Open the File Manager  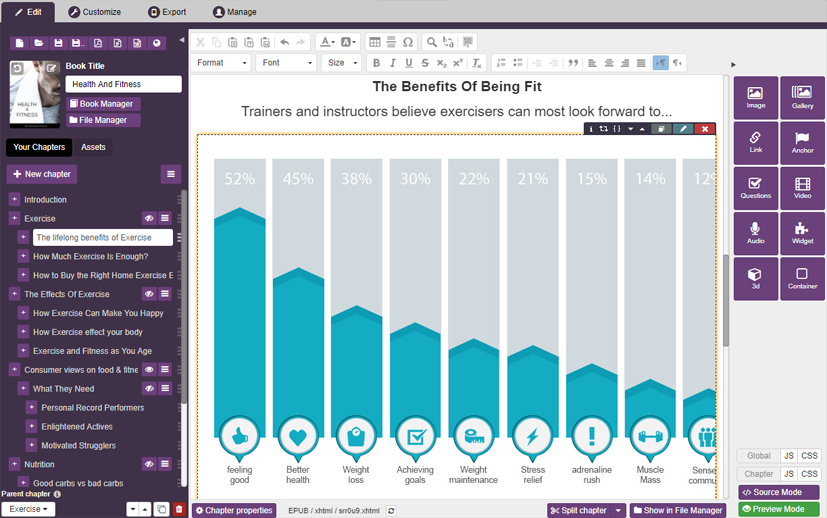[x=103, y=120]
